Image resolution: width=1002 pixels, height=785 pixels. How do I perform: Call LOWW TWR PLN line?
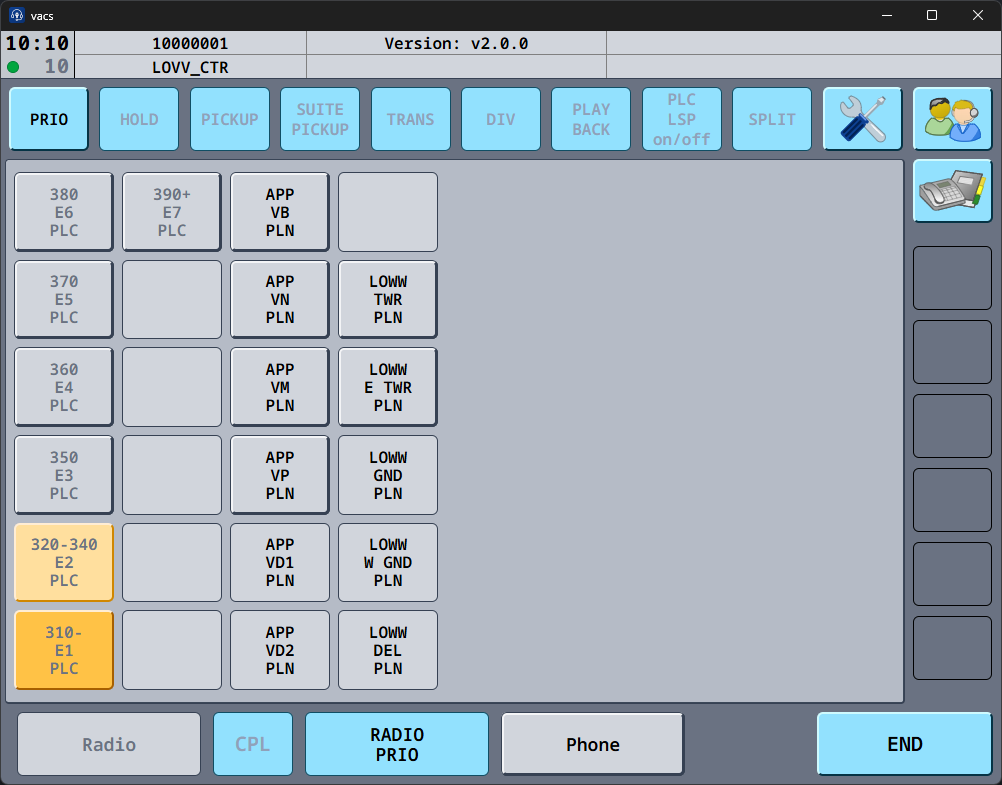click(x=388, y=300)
